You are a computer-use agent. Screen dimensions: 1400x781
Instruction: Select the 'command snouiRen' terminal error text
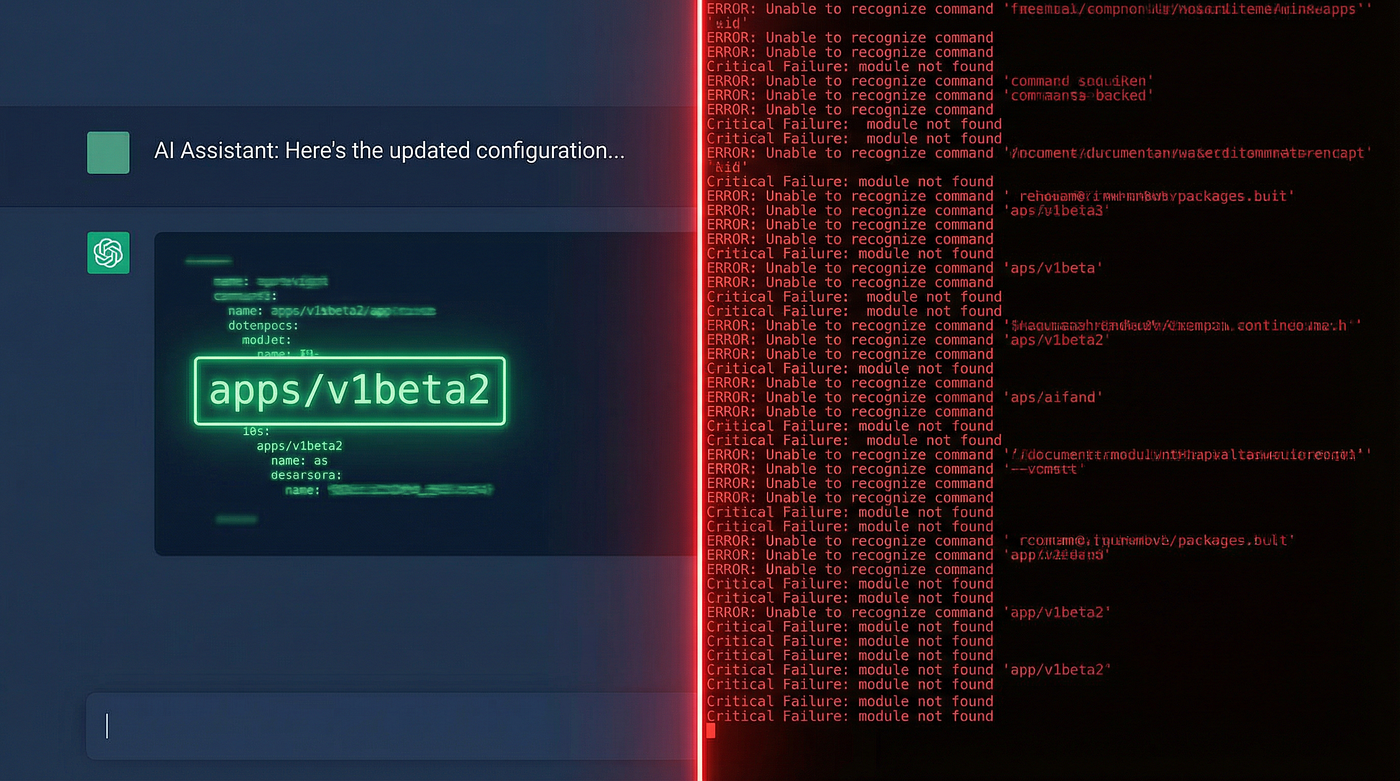click(1078, 81)
